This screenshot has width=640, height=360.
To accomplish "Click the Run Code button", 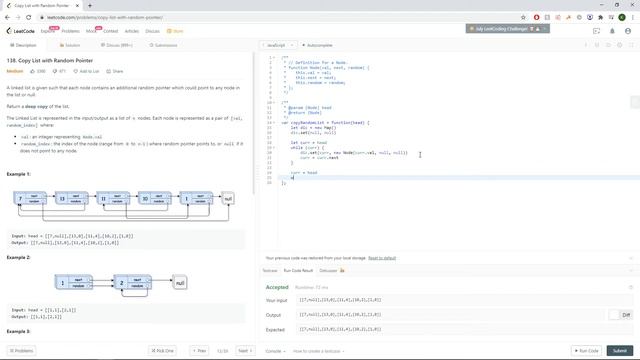I will tap(587, 351).
